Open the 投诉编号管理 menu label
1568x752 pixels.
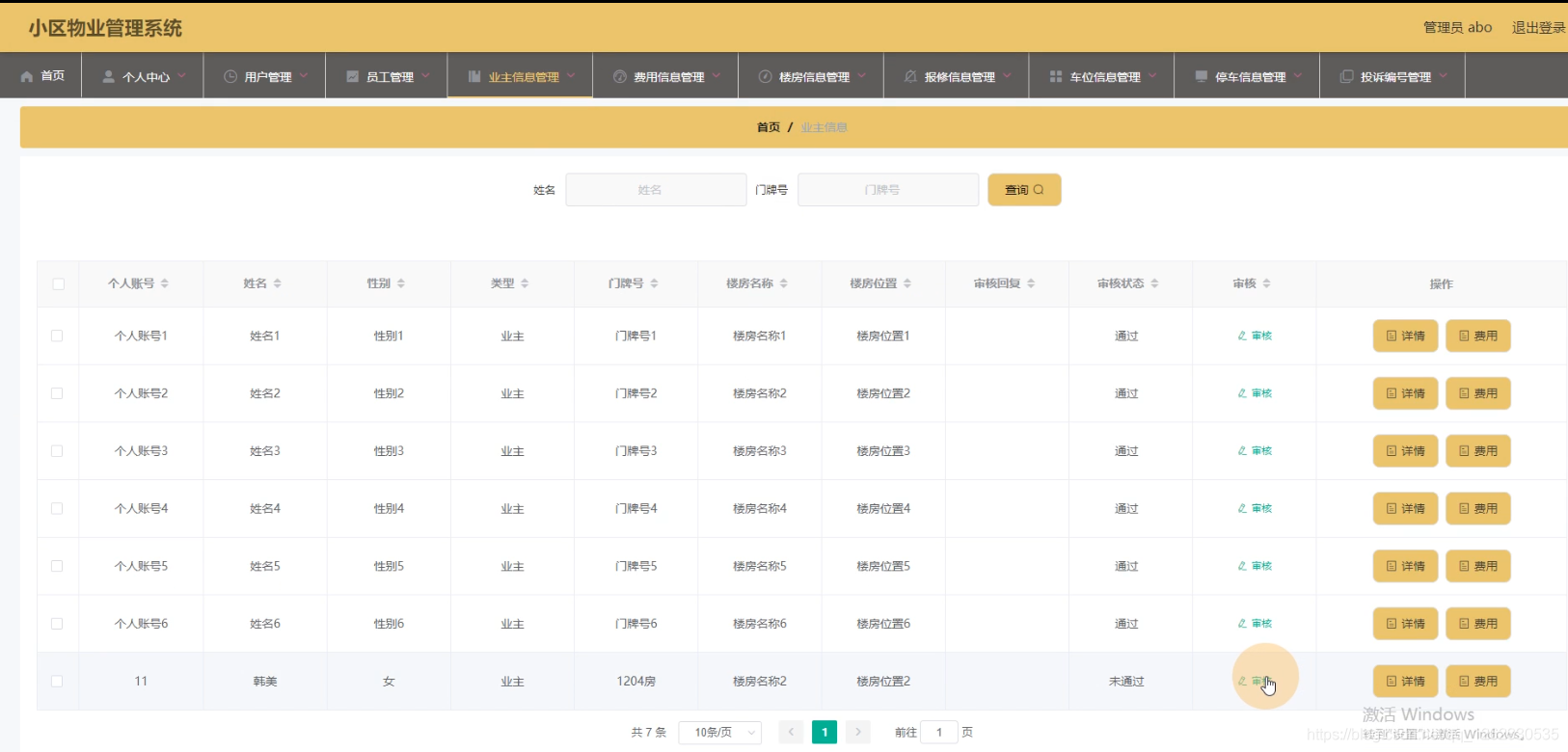point(1395,77)
